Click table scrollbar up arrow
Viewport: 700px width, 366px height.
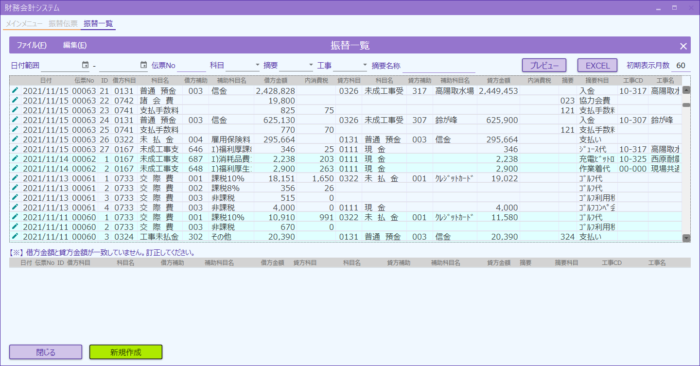(686, 90)
